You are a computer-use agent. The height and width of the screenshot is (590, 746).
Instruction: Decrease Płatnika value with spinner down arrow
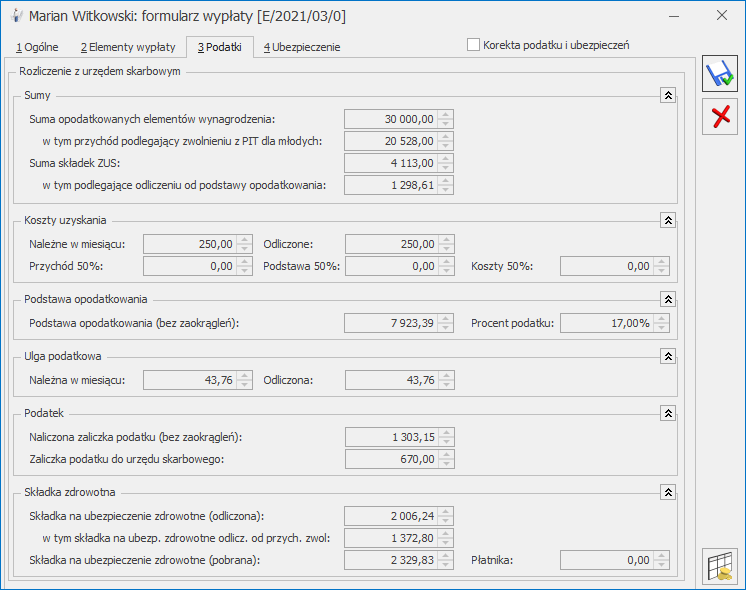pos(661,565)
